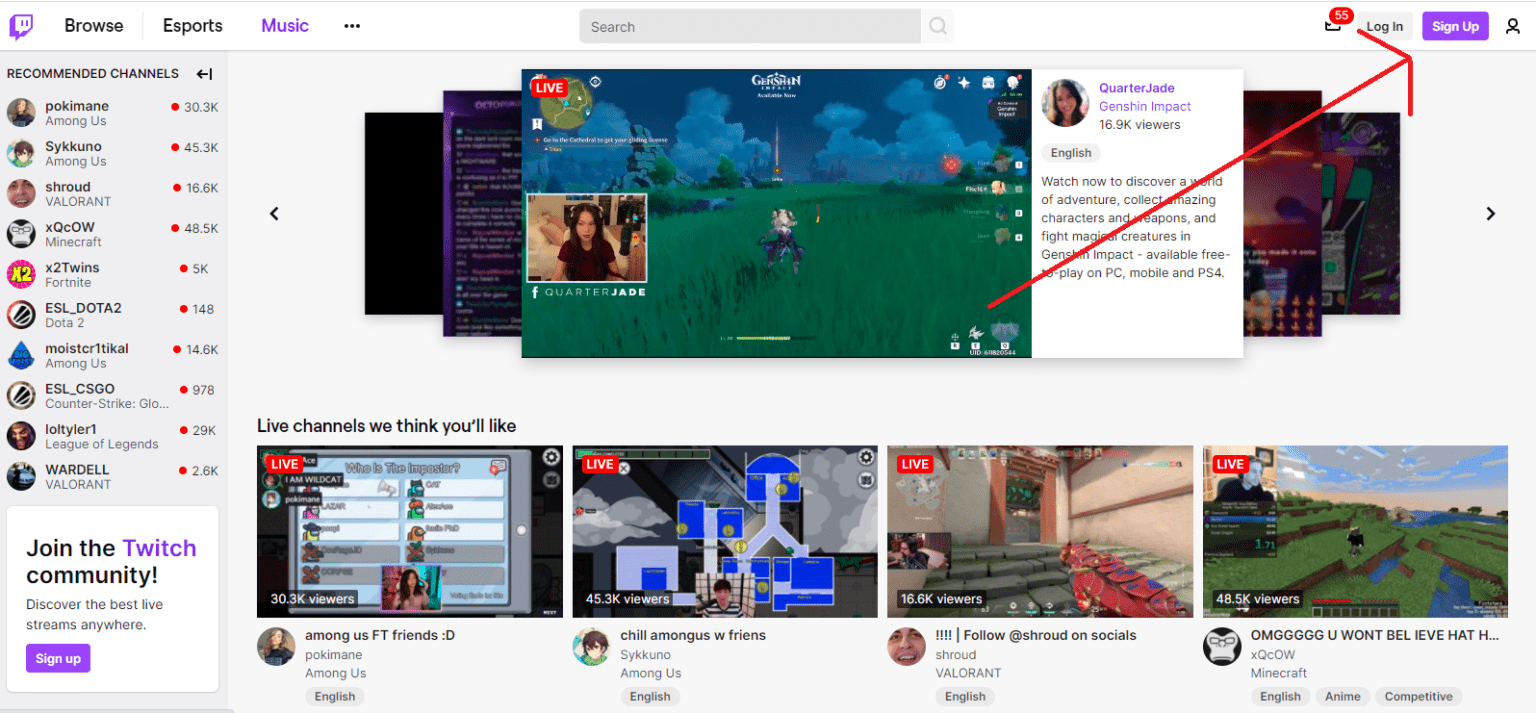
Task: Switch to the Browse section
Action: [x=93, y=25]
